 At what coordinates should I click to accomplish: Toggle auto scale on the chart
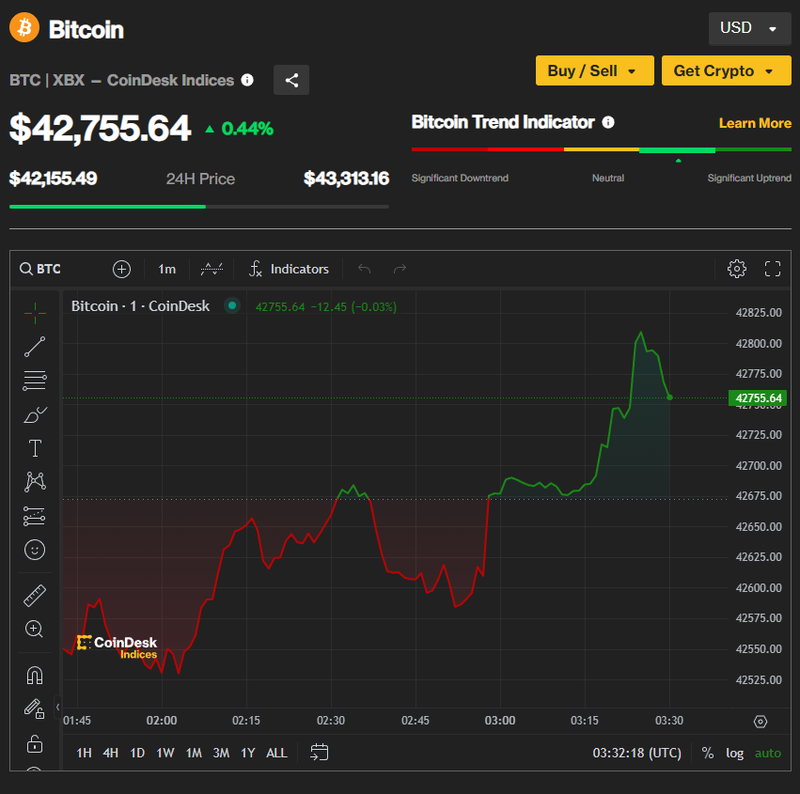point(768,752)
